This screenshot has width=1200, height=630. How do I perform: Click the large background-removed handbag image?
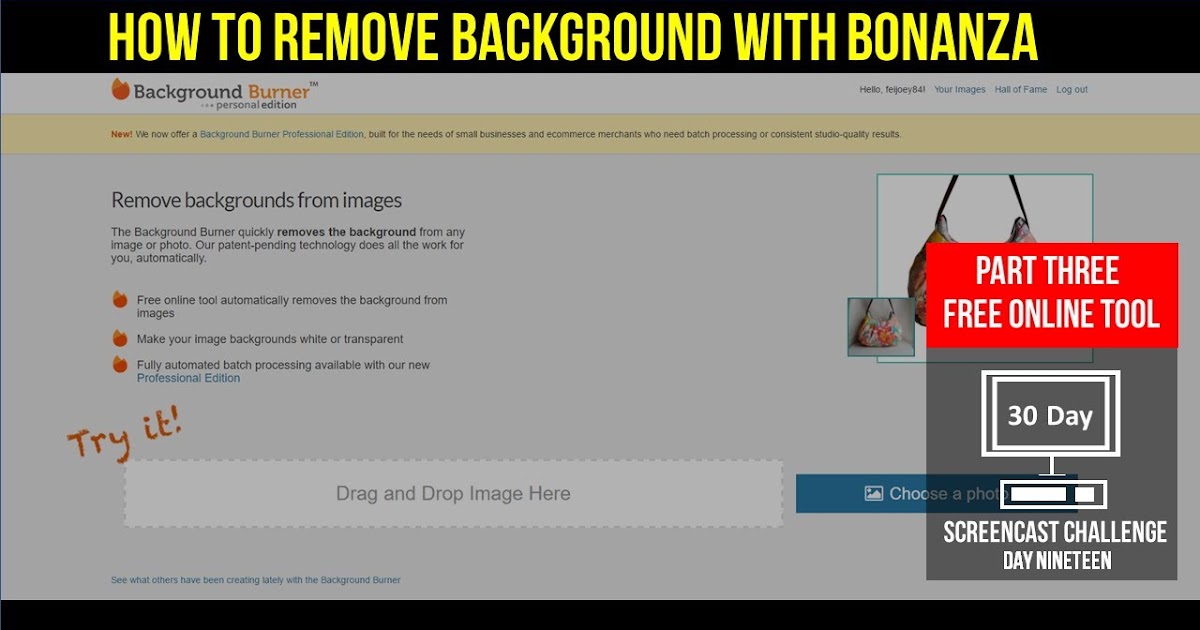984,267
